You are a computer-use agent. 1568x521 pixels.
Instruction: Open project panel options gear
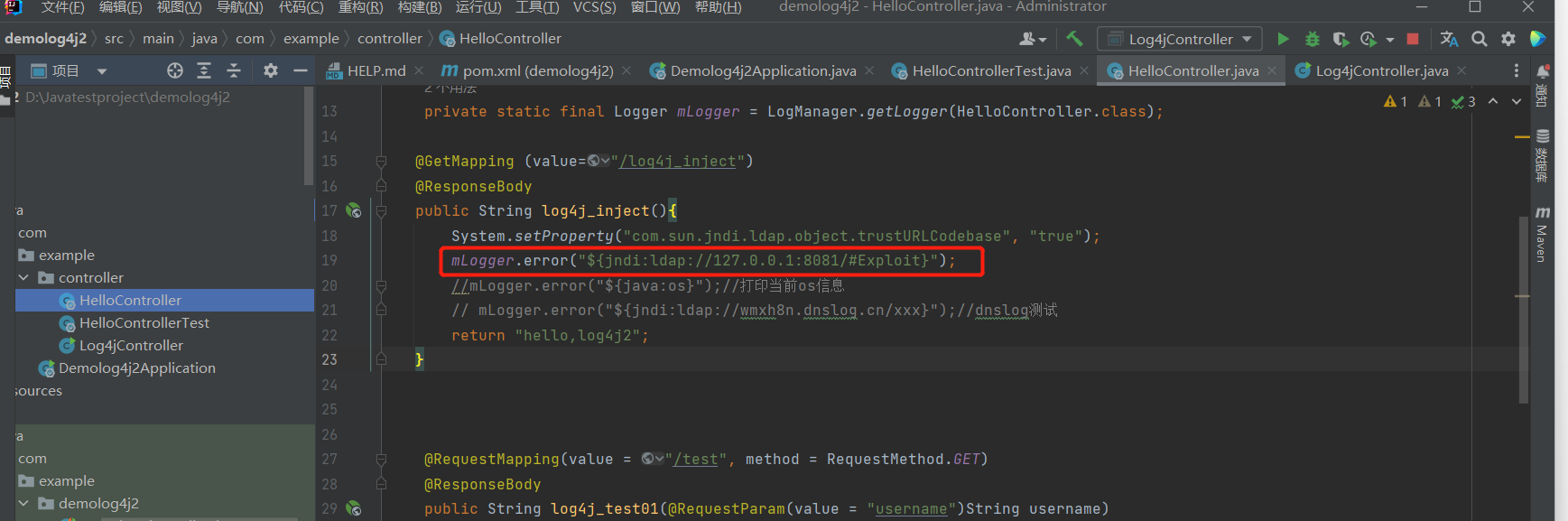[x=270, y=70]
